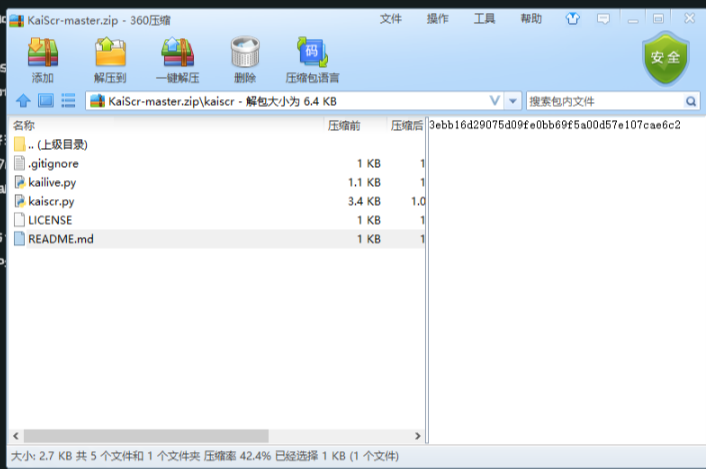Click the hash text in preview pane
706x469 pixels.
555,125
